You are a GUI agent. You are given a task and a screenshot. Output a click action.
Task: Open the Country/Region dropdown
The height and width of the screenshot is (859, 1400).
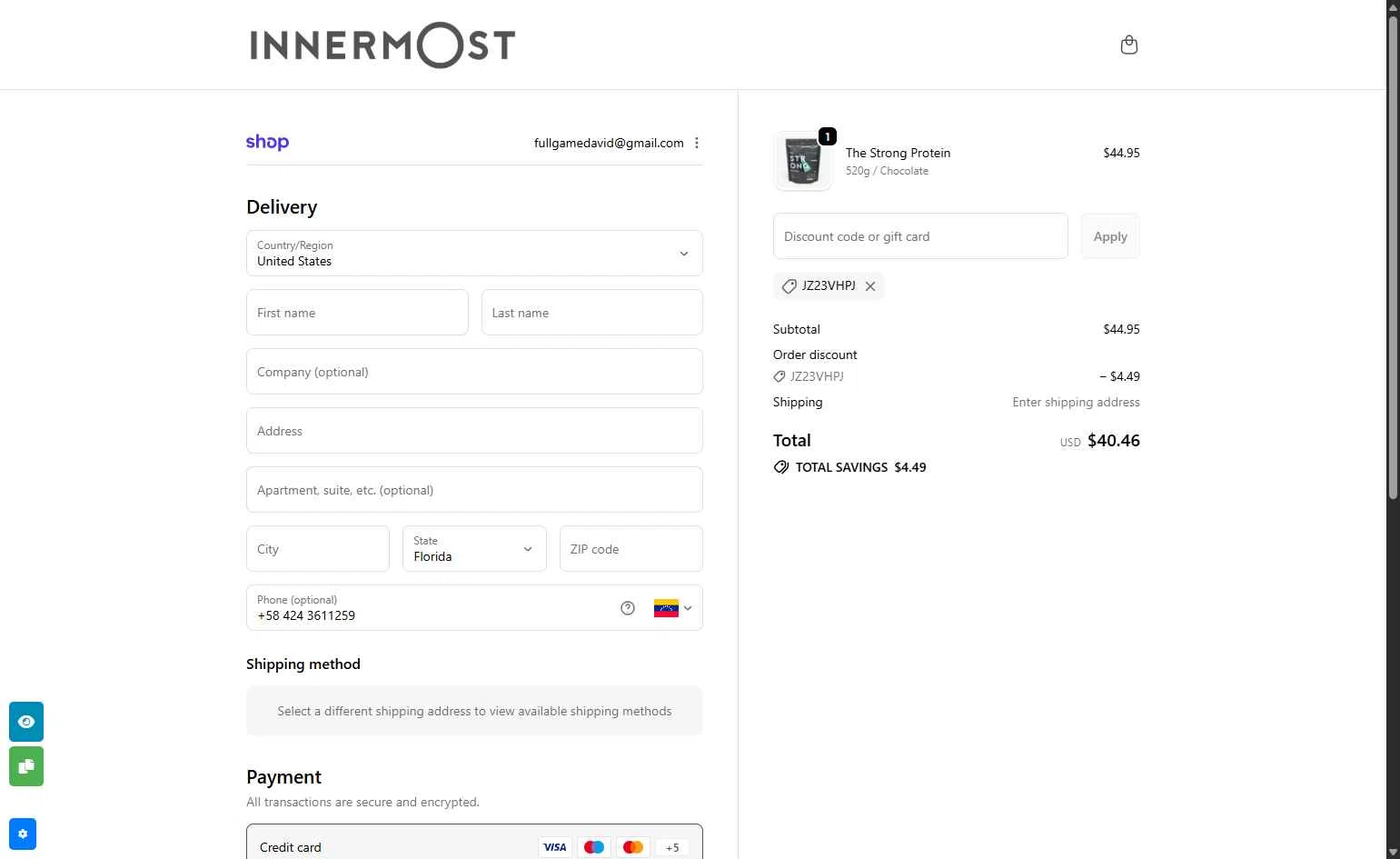pyautogui.click(x=474, y=253)
